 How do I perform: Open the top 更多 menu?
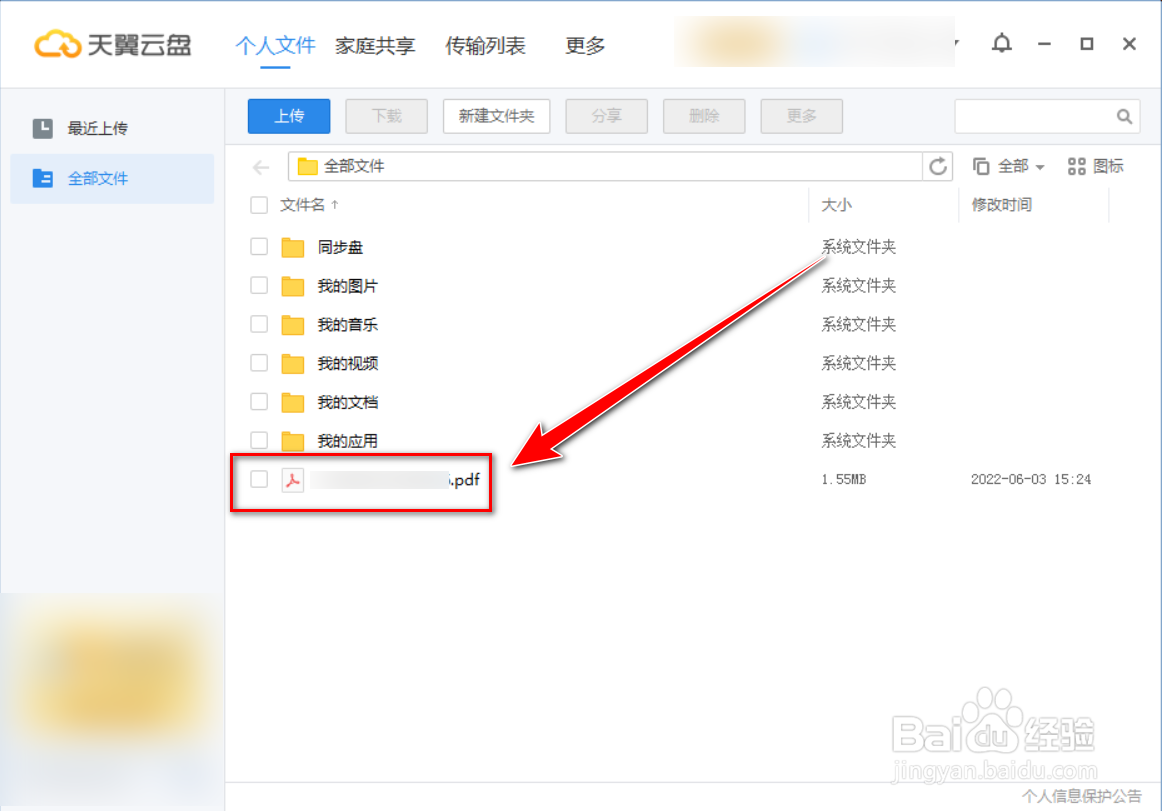[585, 46]
